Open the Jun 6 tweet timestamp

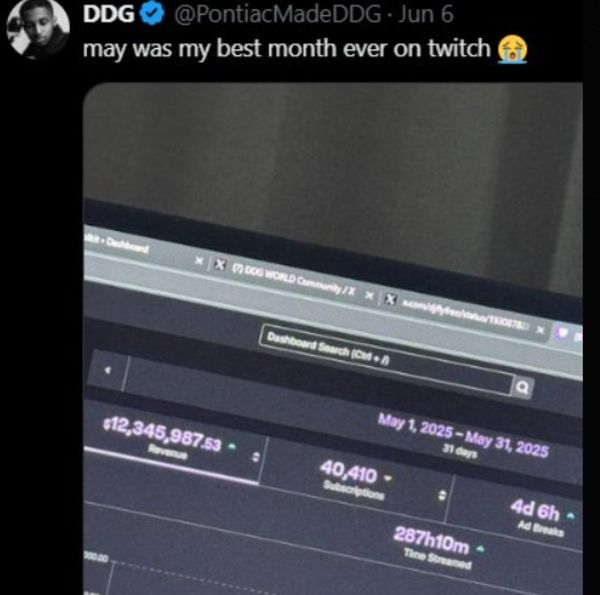[x=426, y=14]
